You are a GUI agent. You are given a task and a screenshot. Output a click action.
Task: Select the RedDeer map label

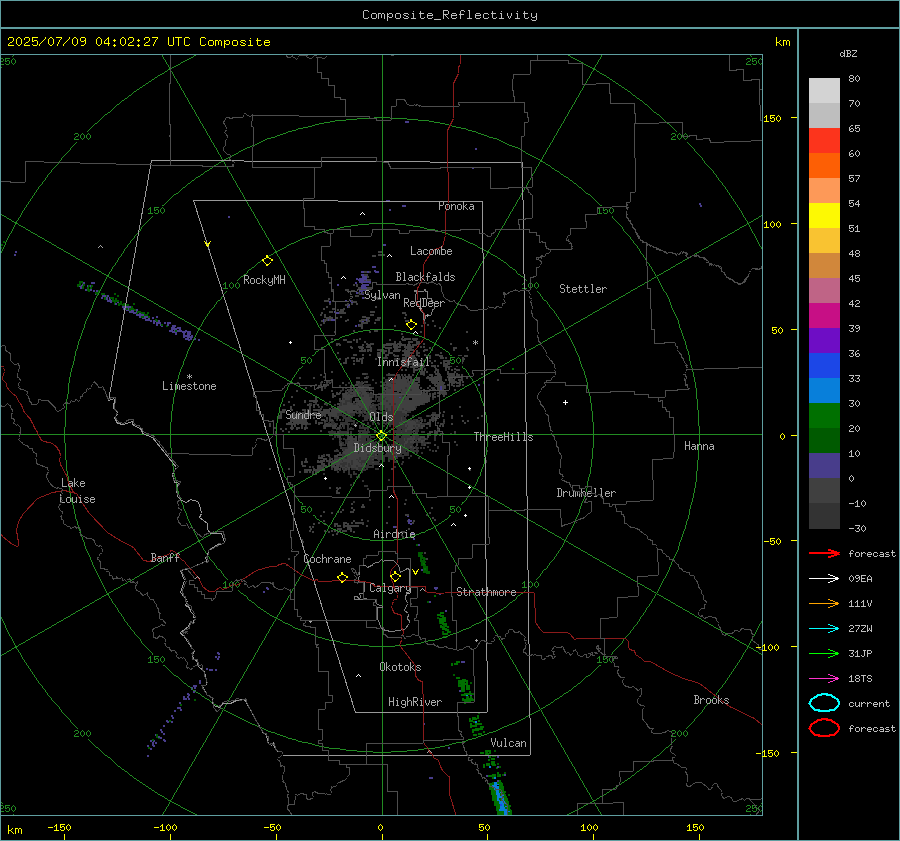424,303
